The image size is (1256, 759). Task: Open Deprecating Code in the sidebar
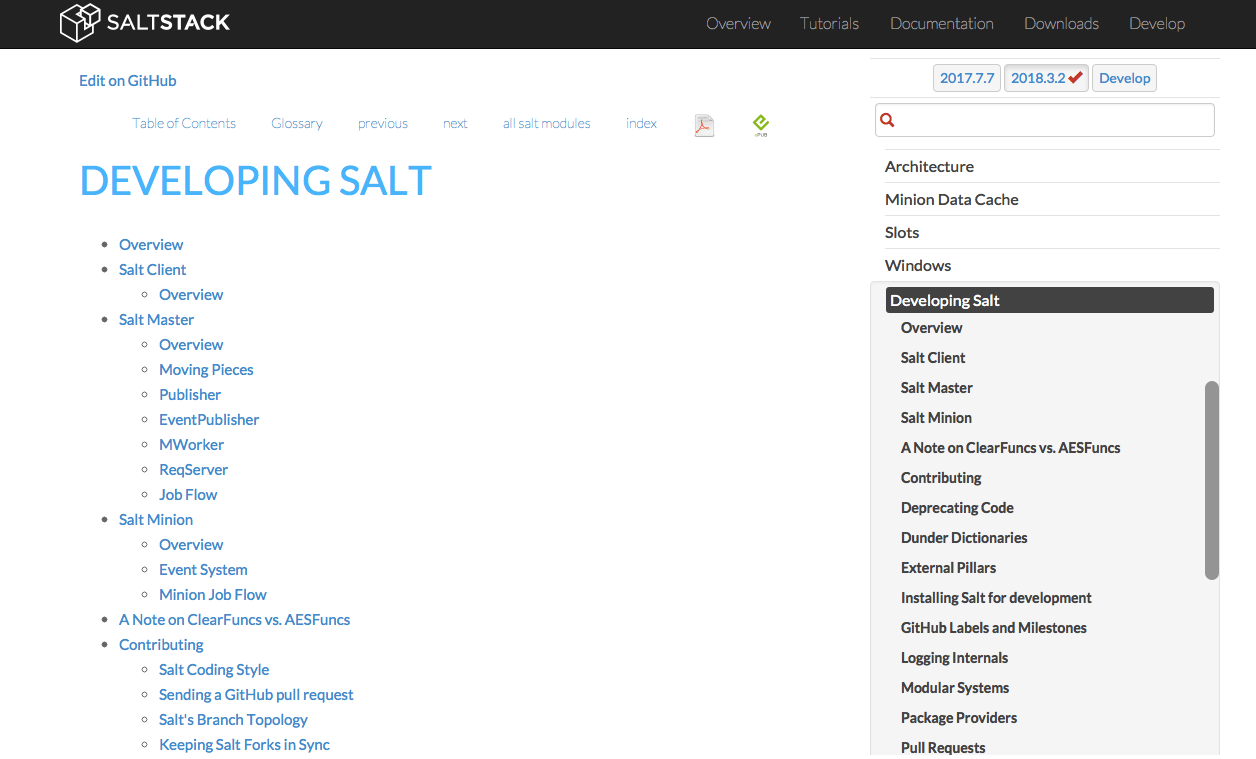coord(957,508)
